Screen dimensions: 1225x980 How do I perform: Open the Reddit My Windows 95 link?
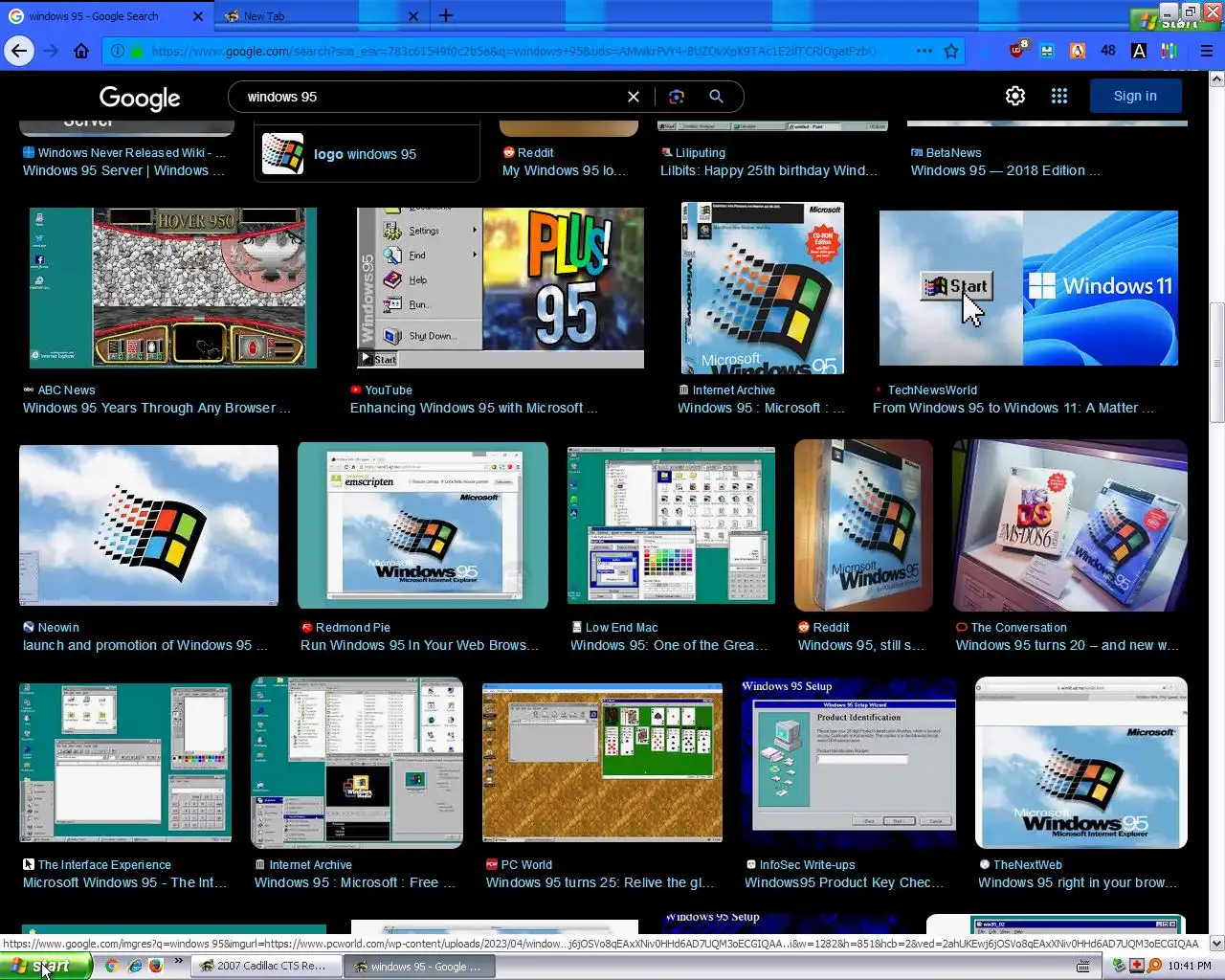click(564, 170)
